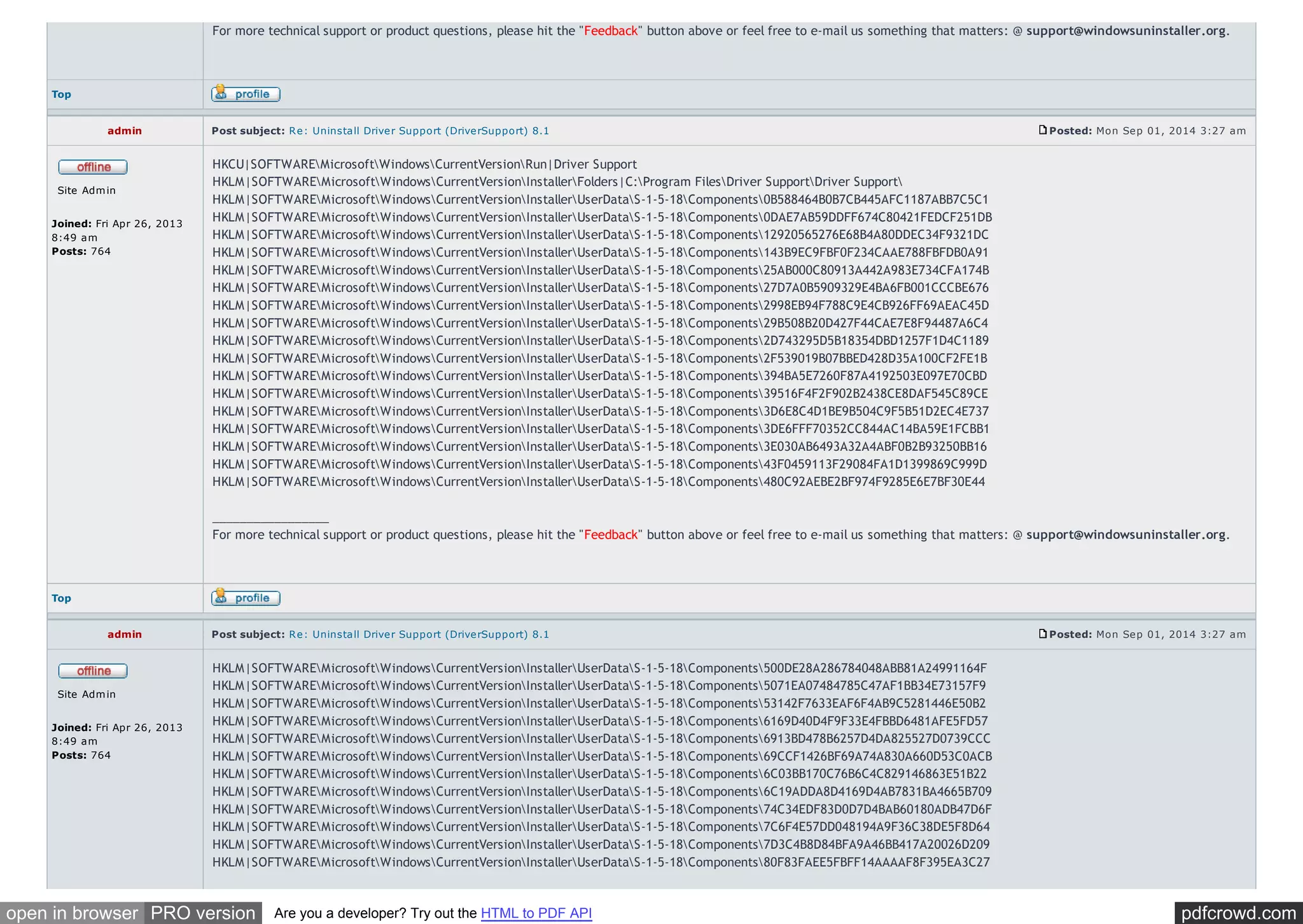Click the red Feedback link at page top
This screenshot has height=924, width=1303.
[x=610, y=31]
